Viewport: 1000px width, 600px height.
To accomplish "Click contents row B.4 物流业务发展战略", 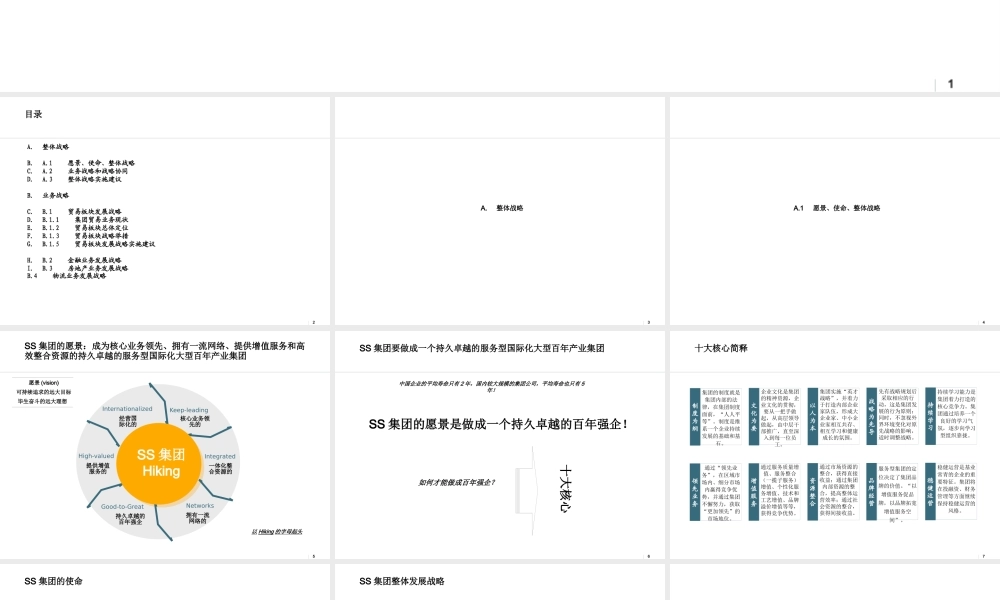I will [x=66, y=276].
